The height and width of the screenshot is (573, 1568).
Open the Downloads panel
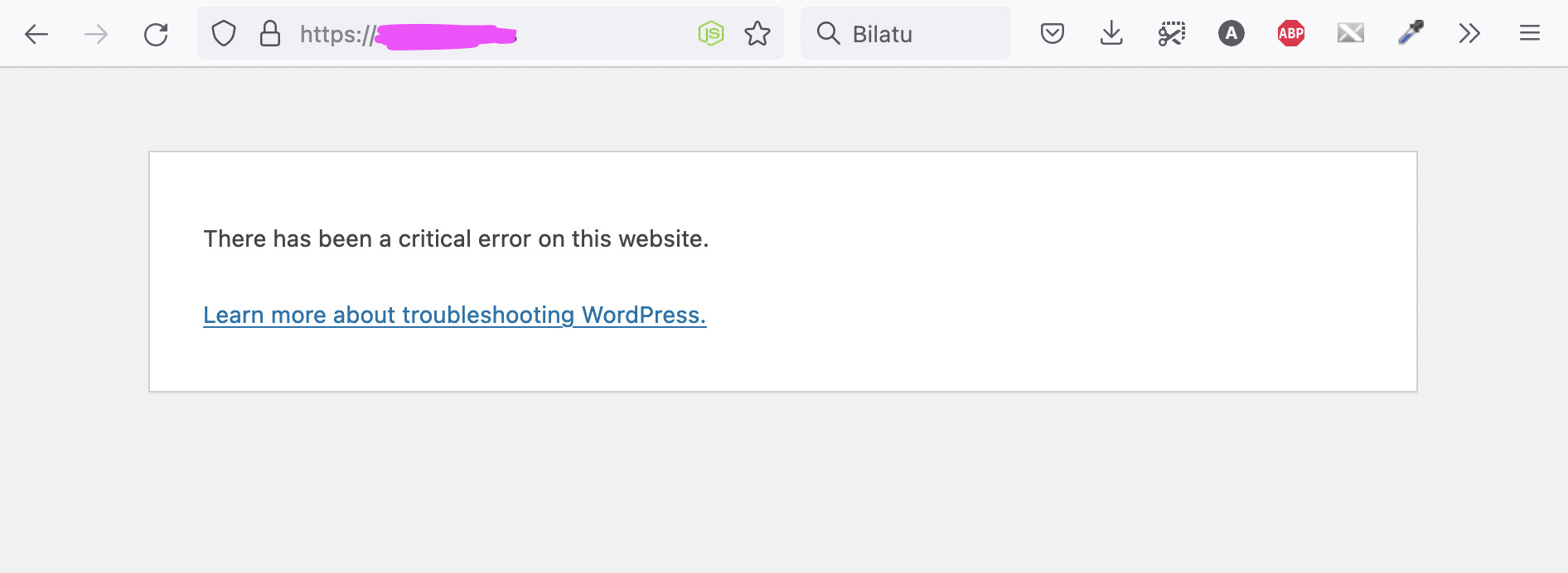coord(1111,34)
